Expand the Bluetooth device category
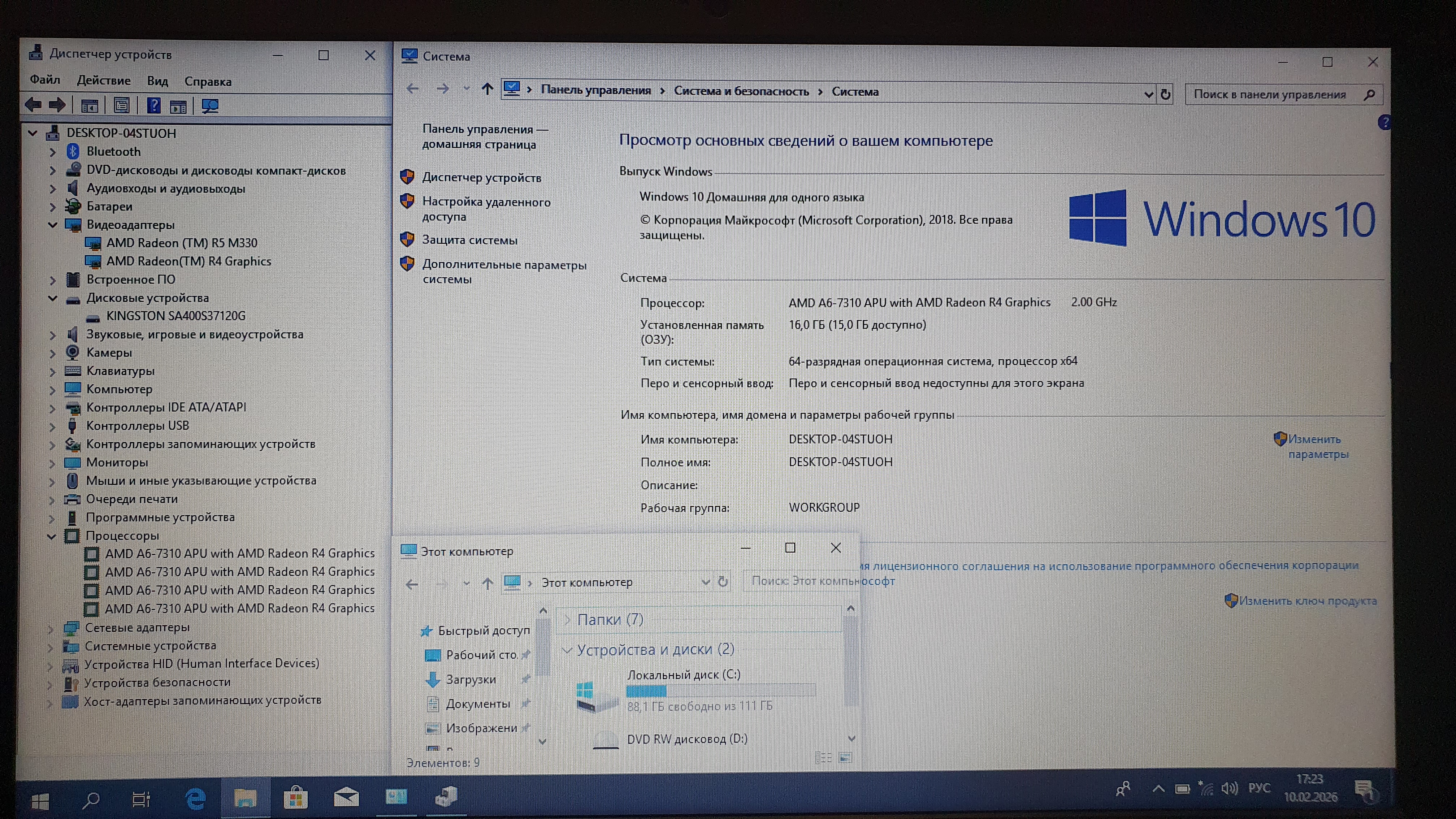This screenshot has width=1456, height=819. (x=53, y=152)
